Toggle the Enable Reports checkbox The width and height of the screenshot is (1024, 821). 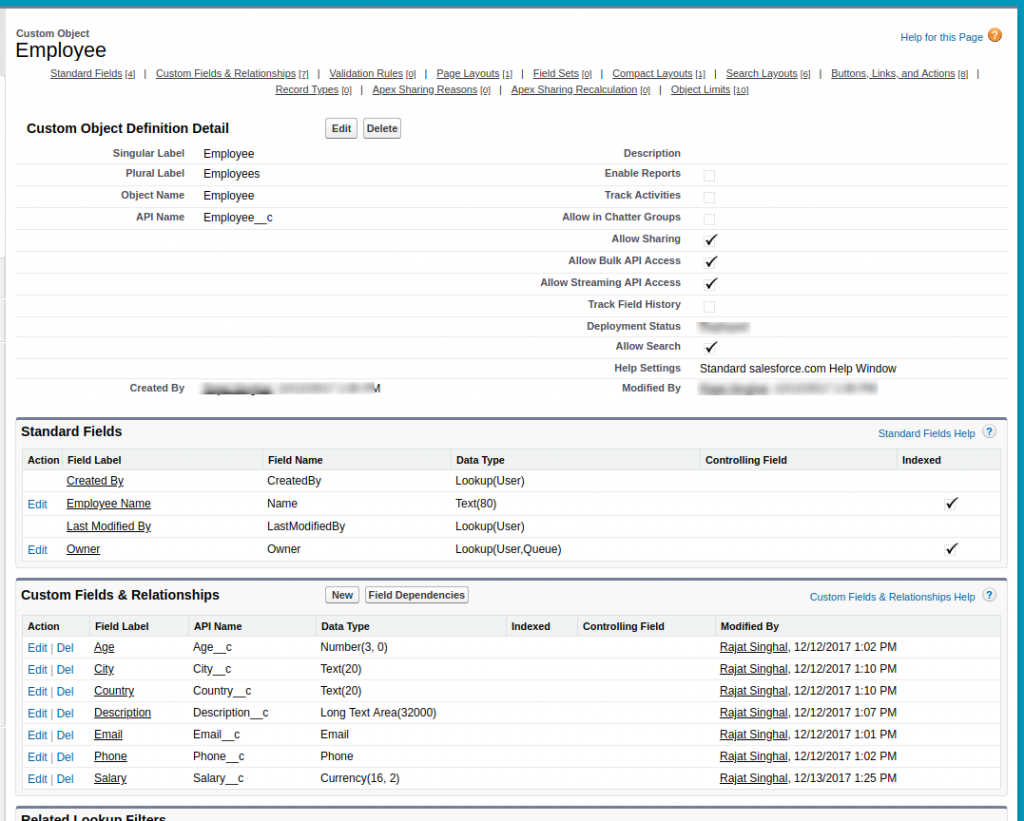point(709,175)
